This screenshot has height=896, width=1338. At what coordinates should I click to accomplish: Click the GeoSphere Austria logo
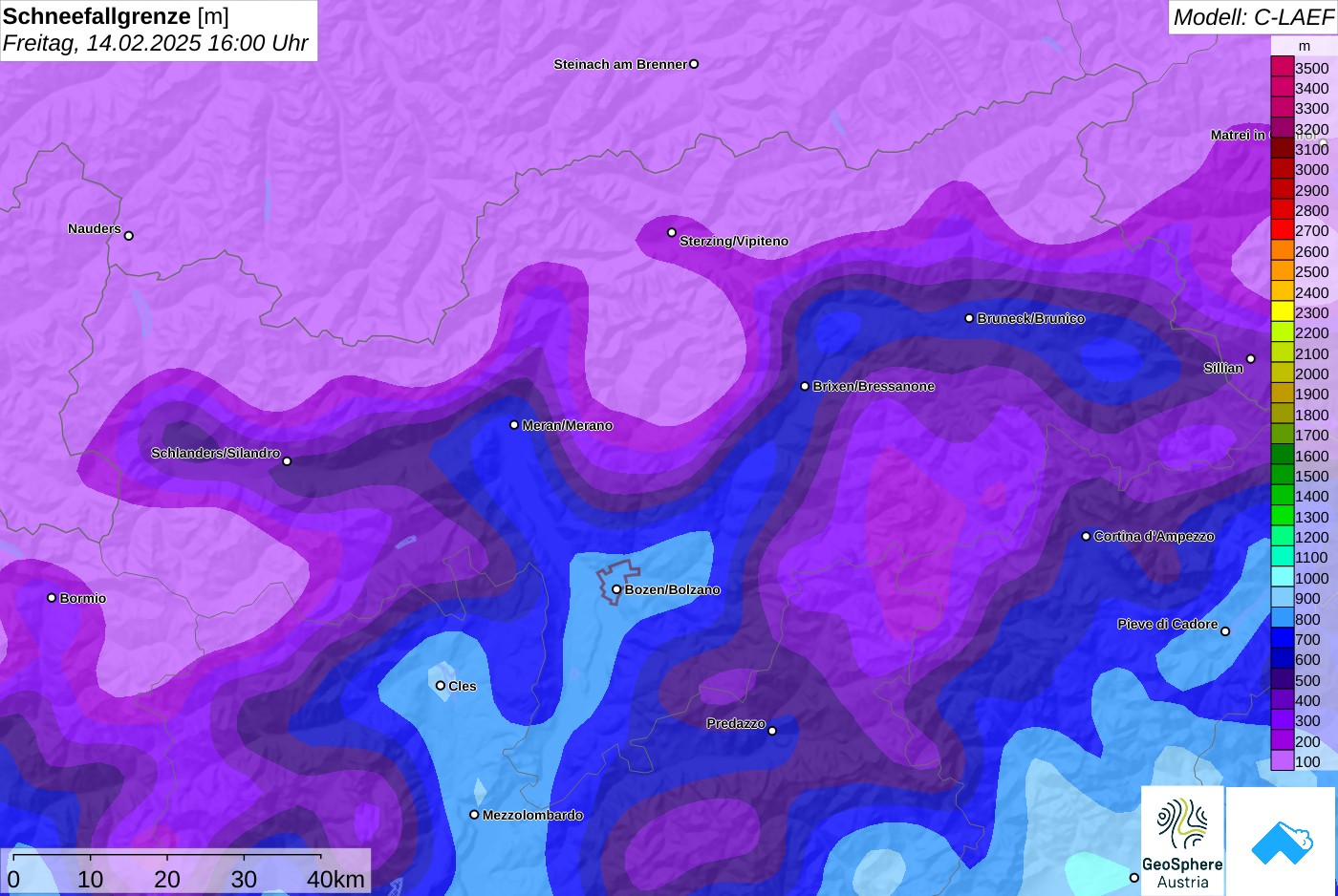[1182, 841]
